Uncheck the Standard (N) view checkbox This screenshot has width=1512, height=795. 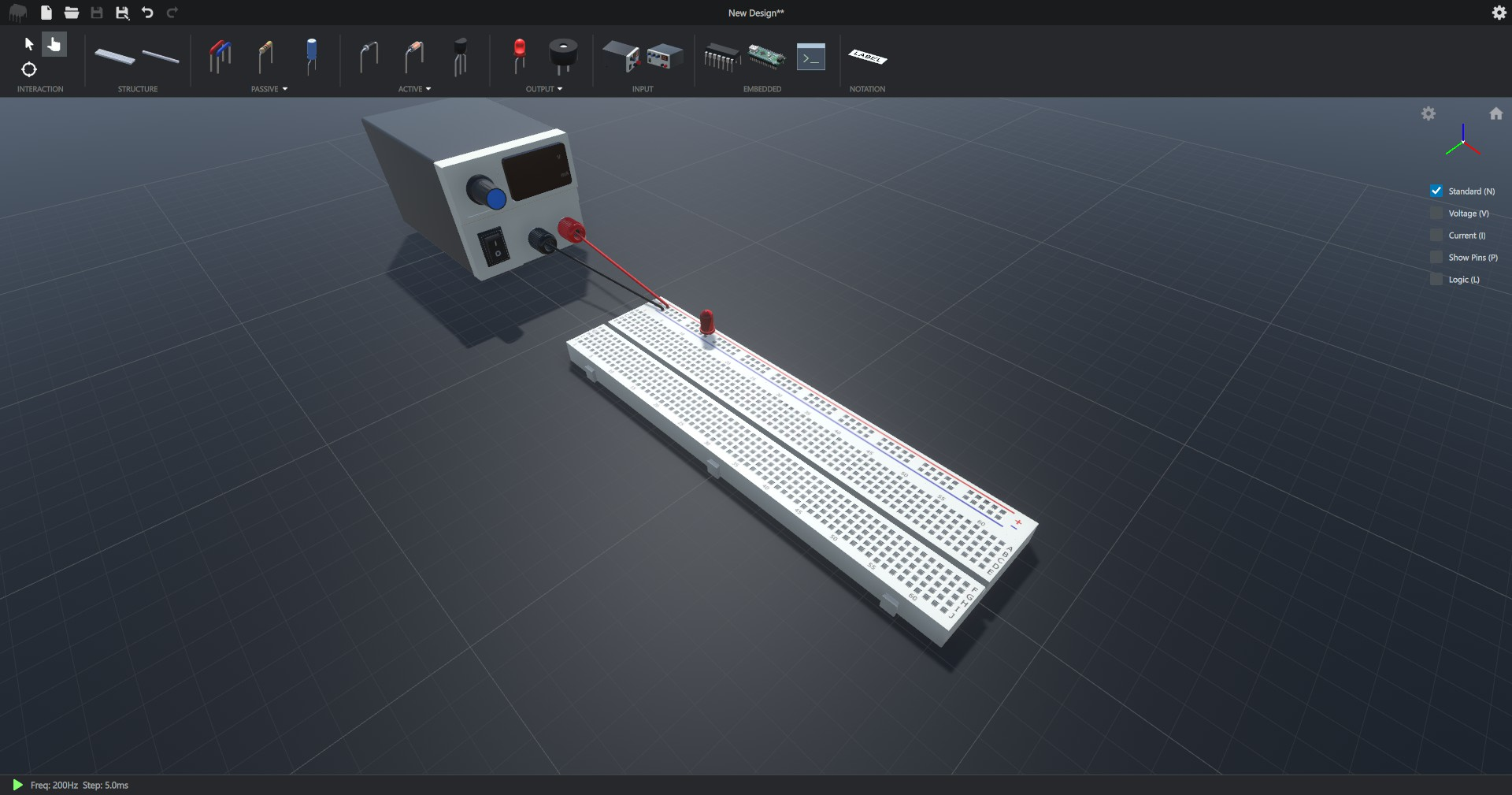pyautogui.click(x=1436, y=191)
